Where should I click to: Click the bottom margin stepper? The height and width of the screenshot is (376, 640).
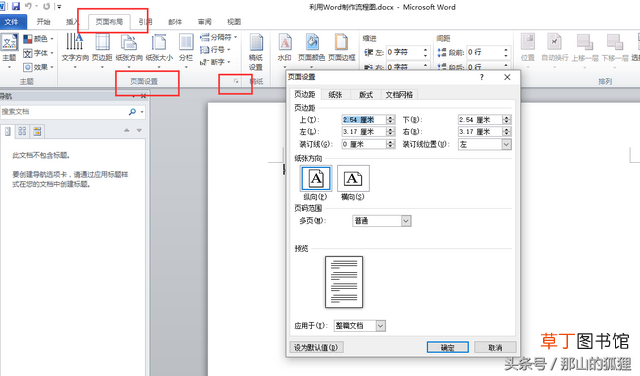pos(507,120)
